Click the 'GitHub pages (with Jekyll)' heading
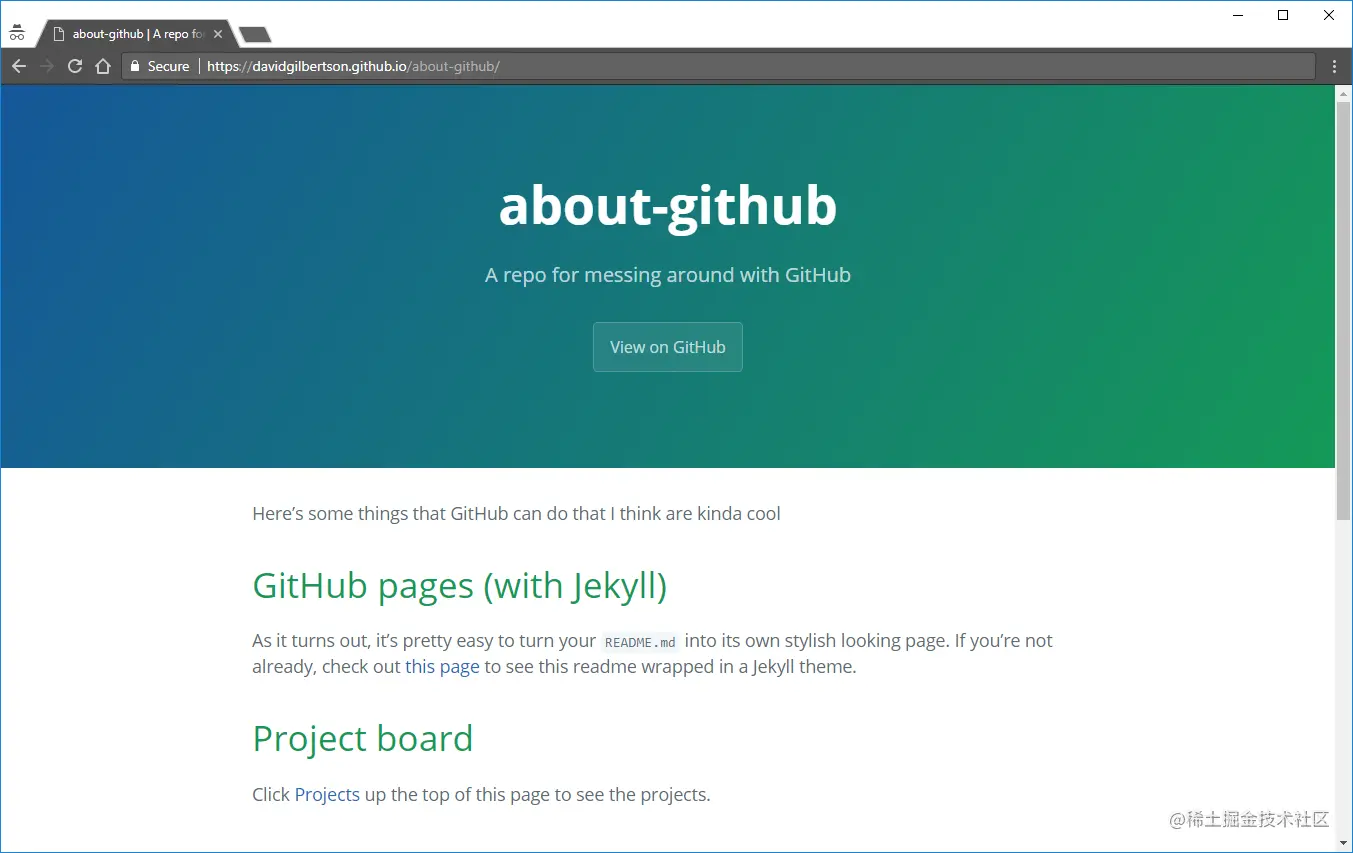The image size is (1353, 853). click(x=460, y=586)
